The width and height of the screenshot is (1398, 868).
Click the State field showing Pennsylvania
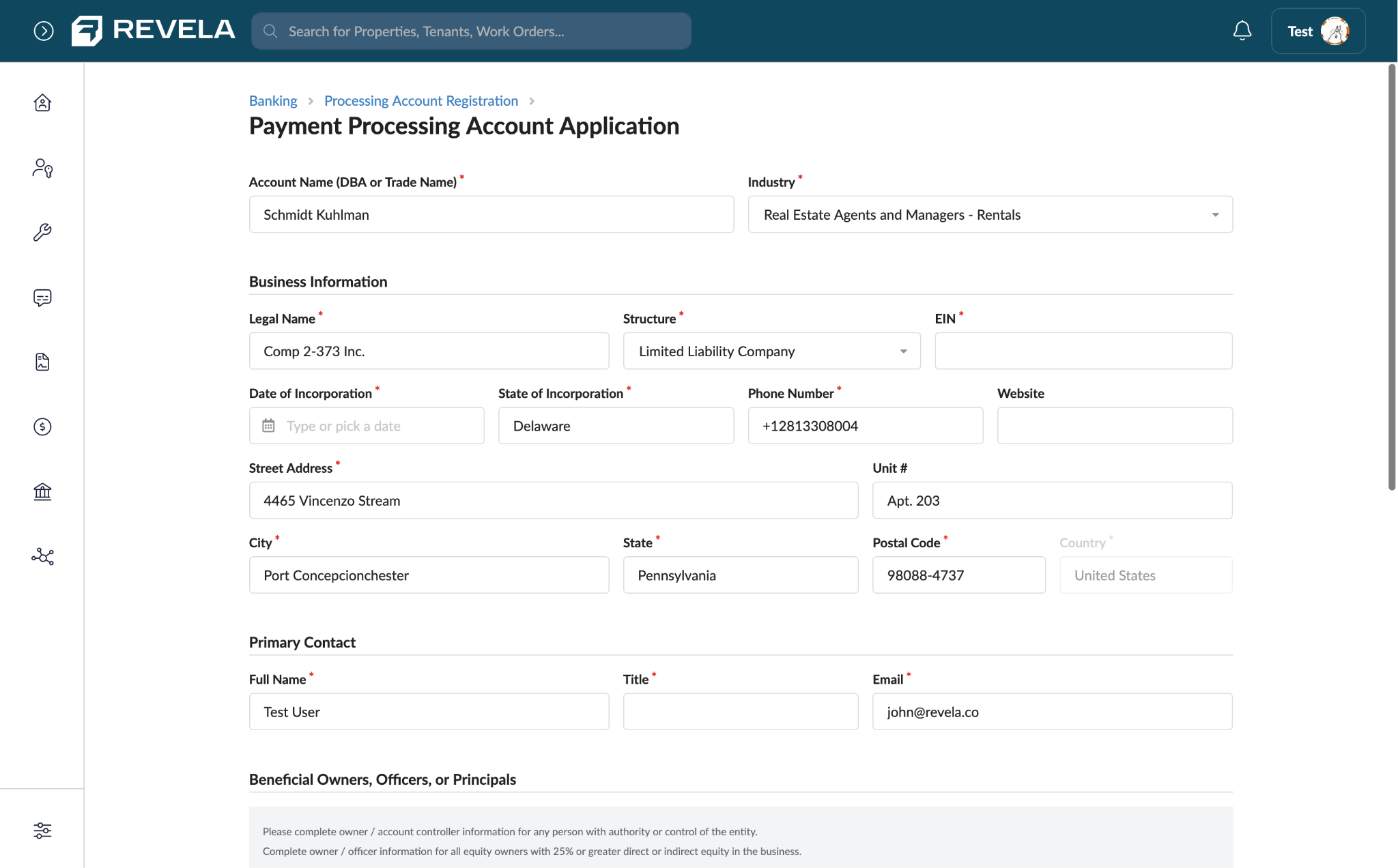(x=741, y=575)
